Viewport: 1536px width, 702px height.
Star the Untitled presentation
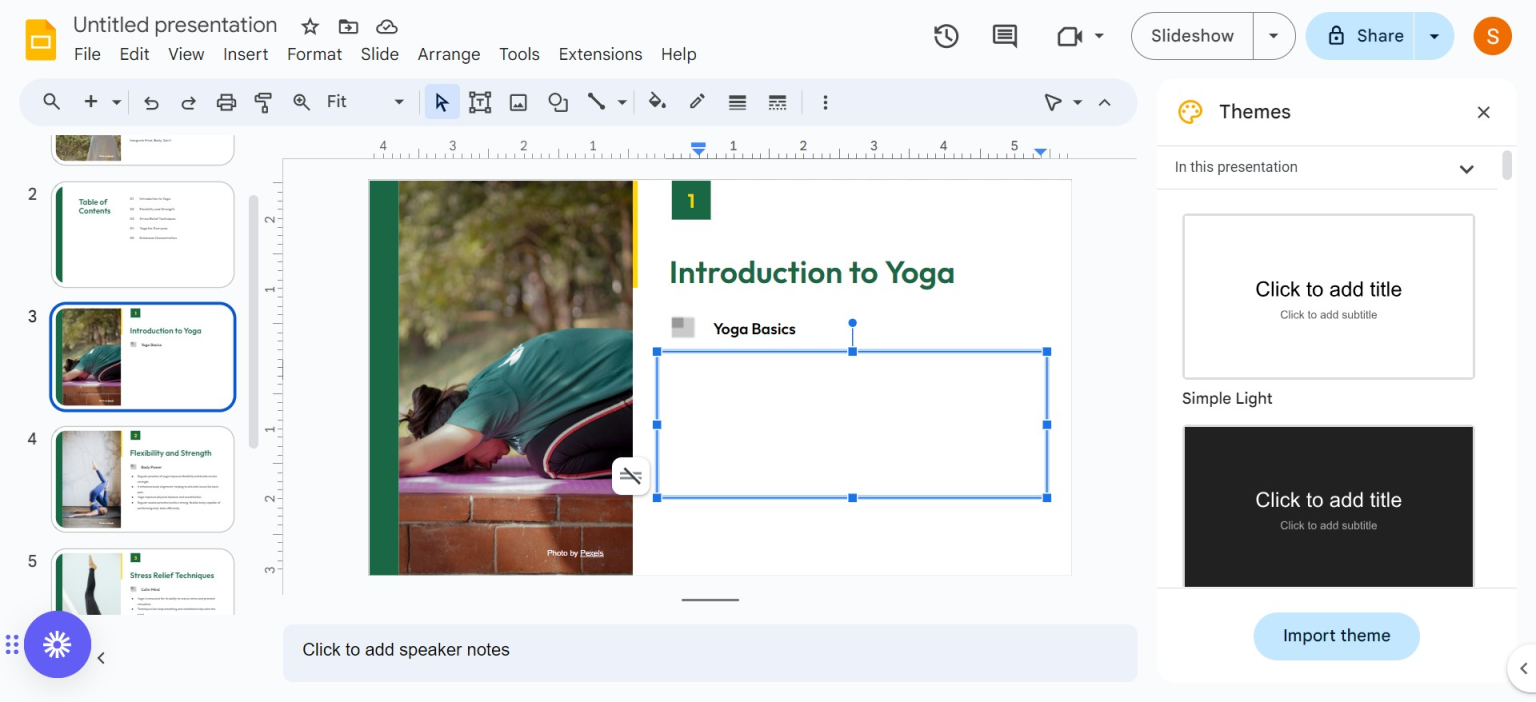point(310,27)
